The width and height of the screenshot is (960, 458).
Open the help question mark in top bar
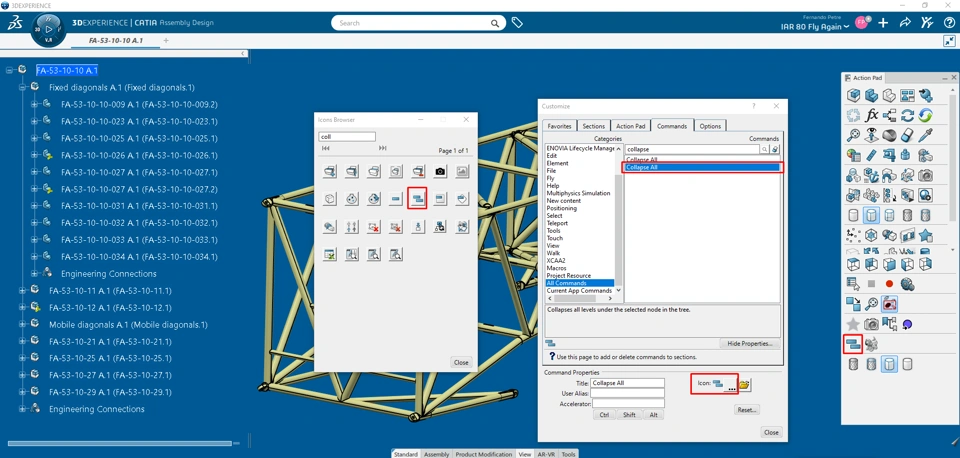[948, 23]
